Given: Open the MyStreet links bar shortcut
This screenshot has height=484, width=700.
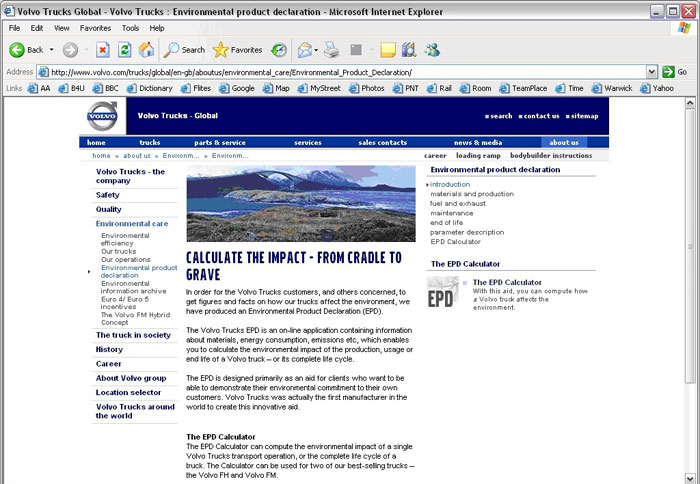Looking at the screenshot, I should click(319, 88).
